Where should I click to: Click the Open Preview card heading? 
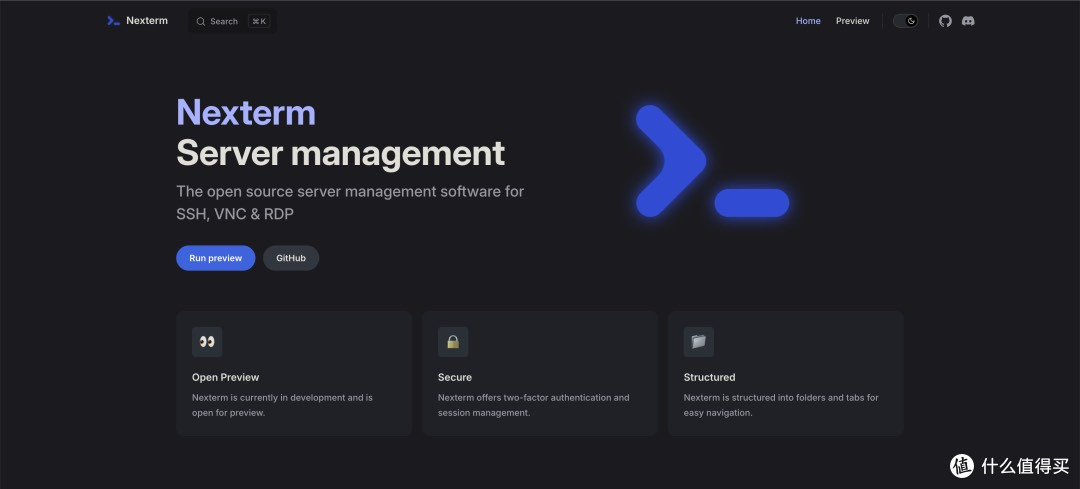(x=225, y=377)
